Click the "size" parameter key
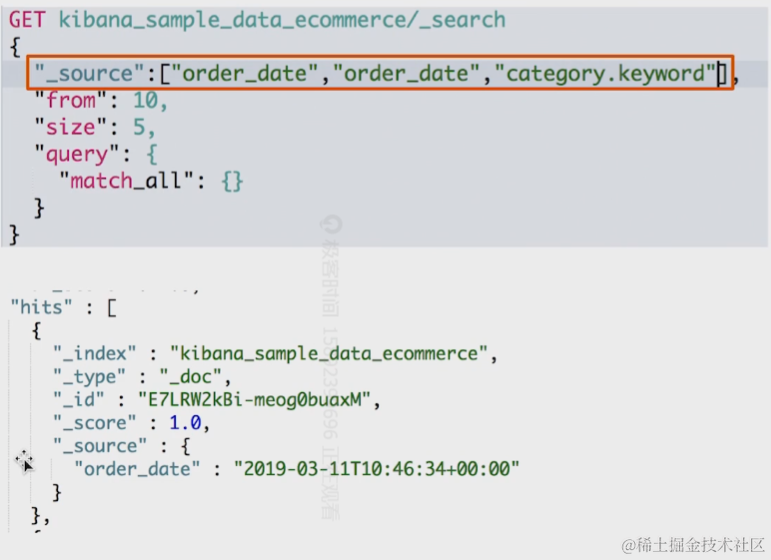The height and width of the screenshot is (560, 771). tap(70, 127)
